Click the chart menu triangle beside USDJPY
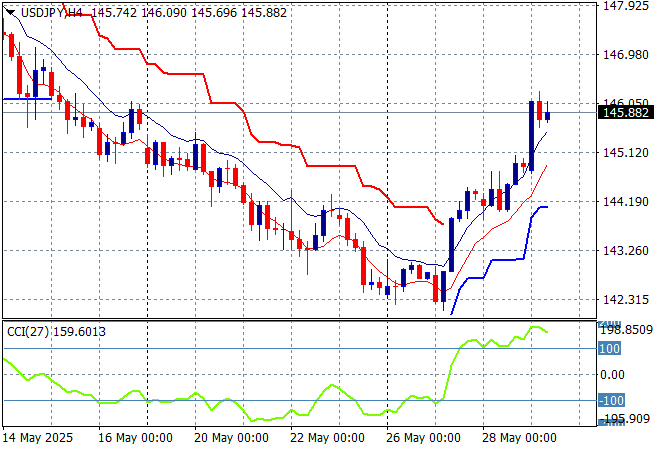660x450 pixels. tap(10, 13)
